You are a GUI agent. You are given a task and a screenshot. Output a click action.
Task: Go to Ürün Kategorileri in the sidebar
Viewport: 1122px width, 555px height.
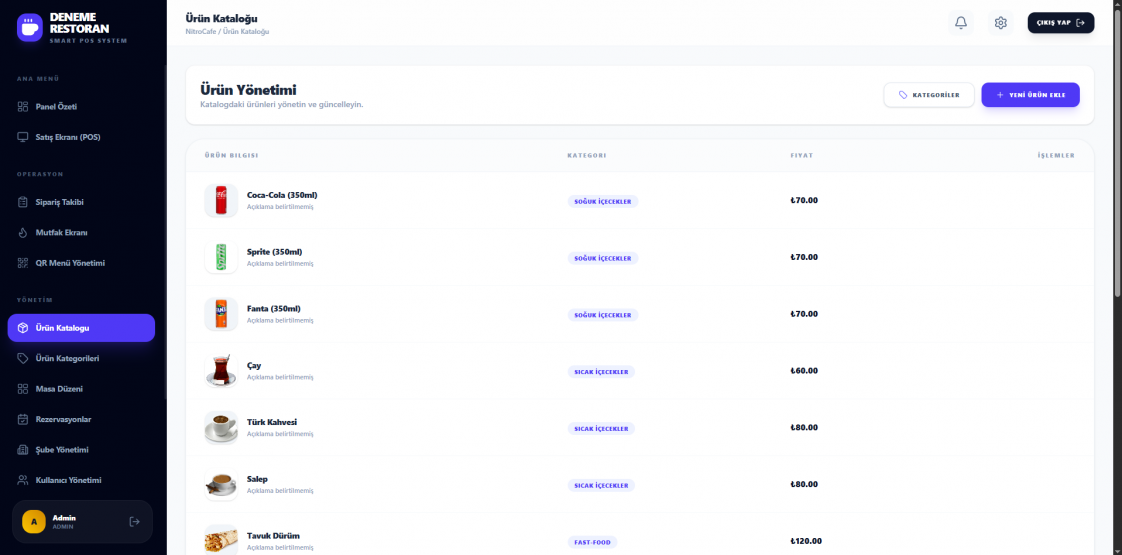click(66, 358)
